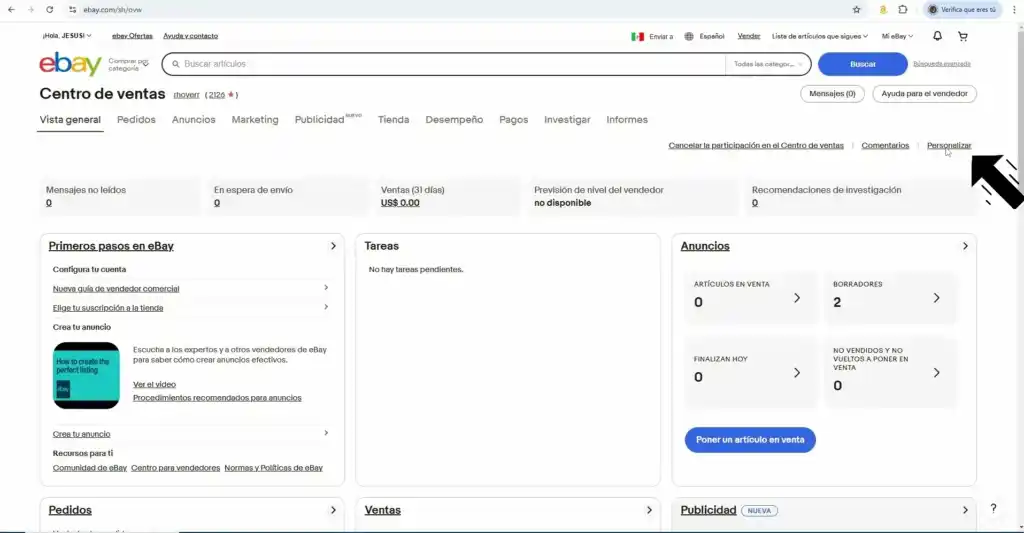1024x533 pixels.
Task: Select the Vista general tab
Action: (70, 120)
